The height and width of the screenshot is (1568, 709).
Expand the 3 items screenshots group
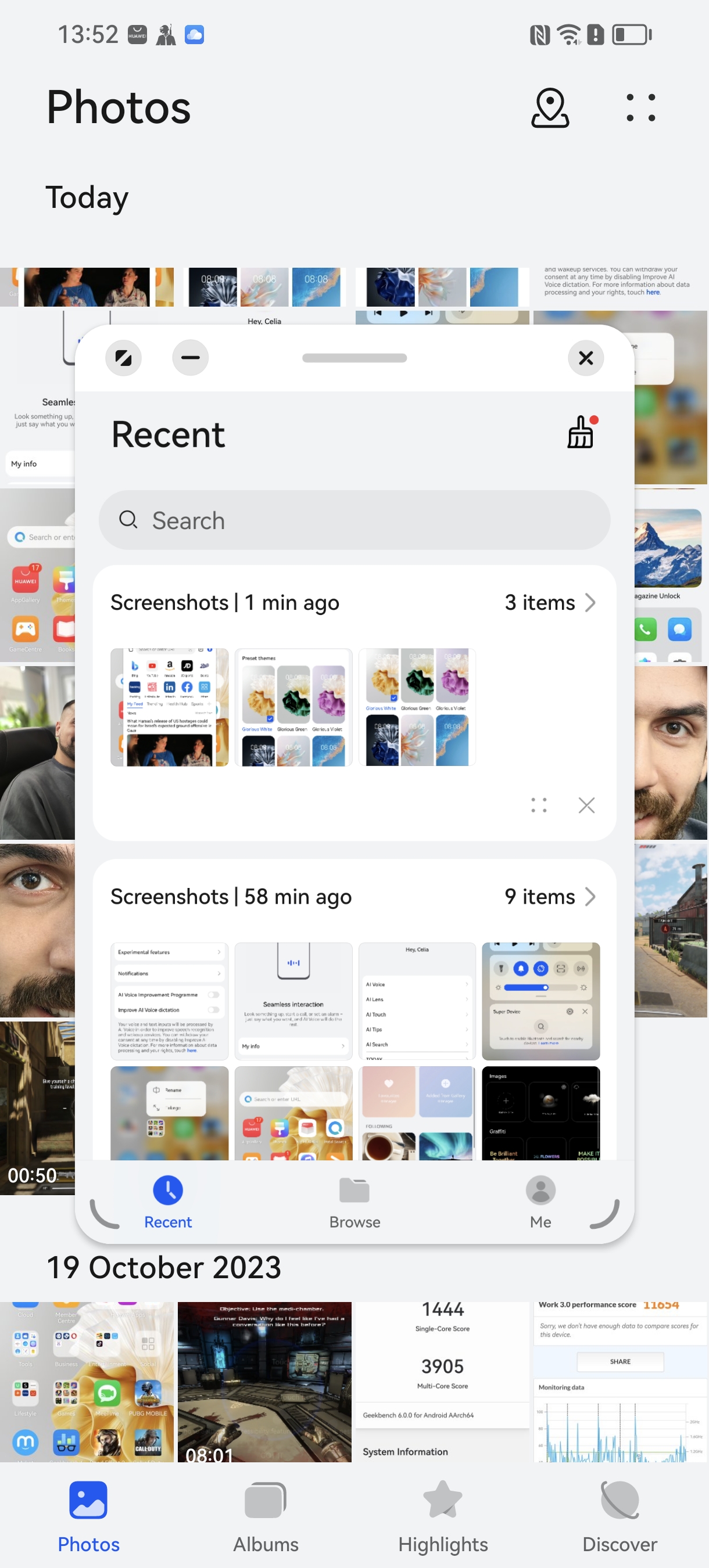pyautogui.click(x=549, y=603)
